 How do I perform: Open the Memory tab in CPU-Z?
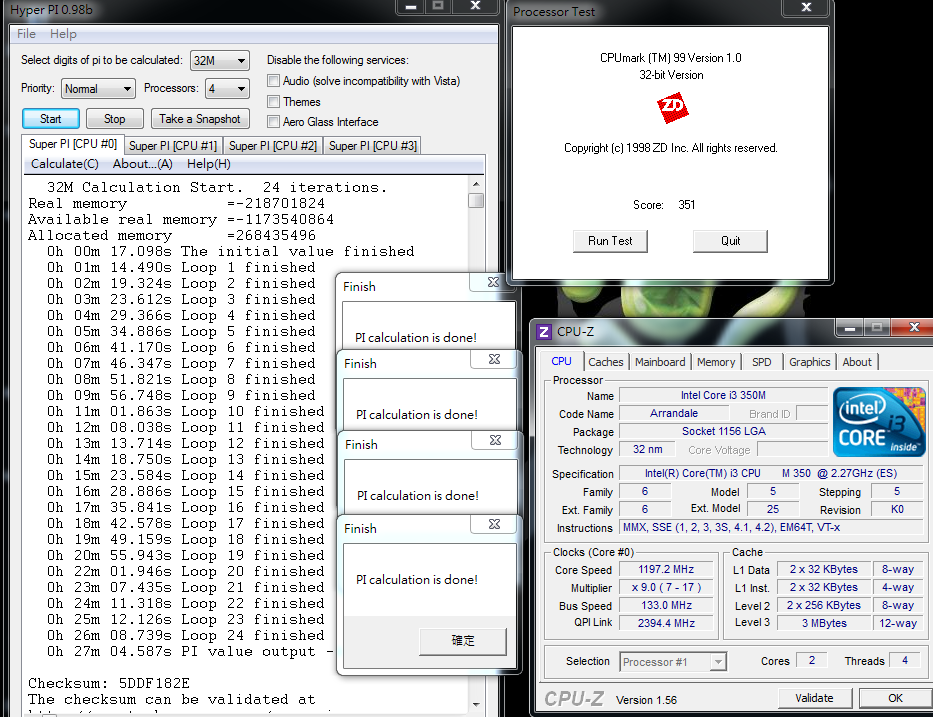pyautogui.click(x=716, y=362)
